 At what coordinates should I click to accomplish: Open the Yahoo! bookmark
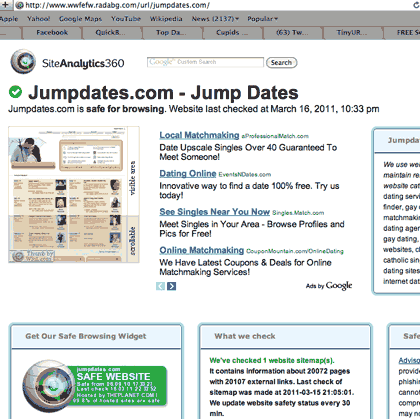[x=39, y=19]
